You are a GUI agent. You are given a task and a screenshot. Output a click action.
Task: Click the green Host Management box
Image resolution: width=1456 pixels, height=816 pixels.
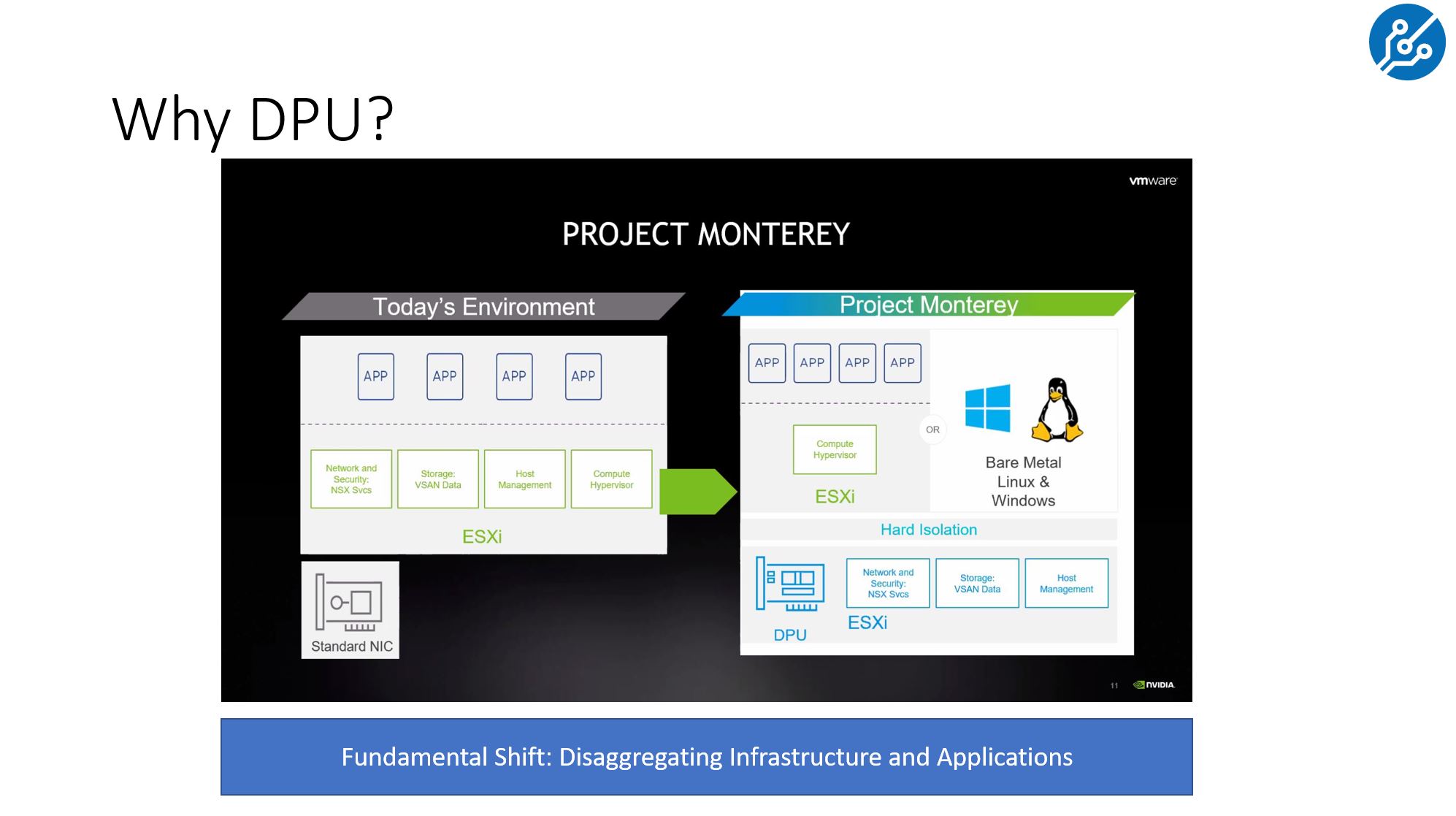point(524,479)
